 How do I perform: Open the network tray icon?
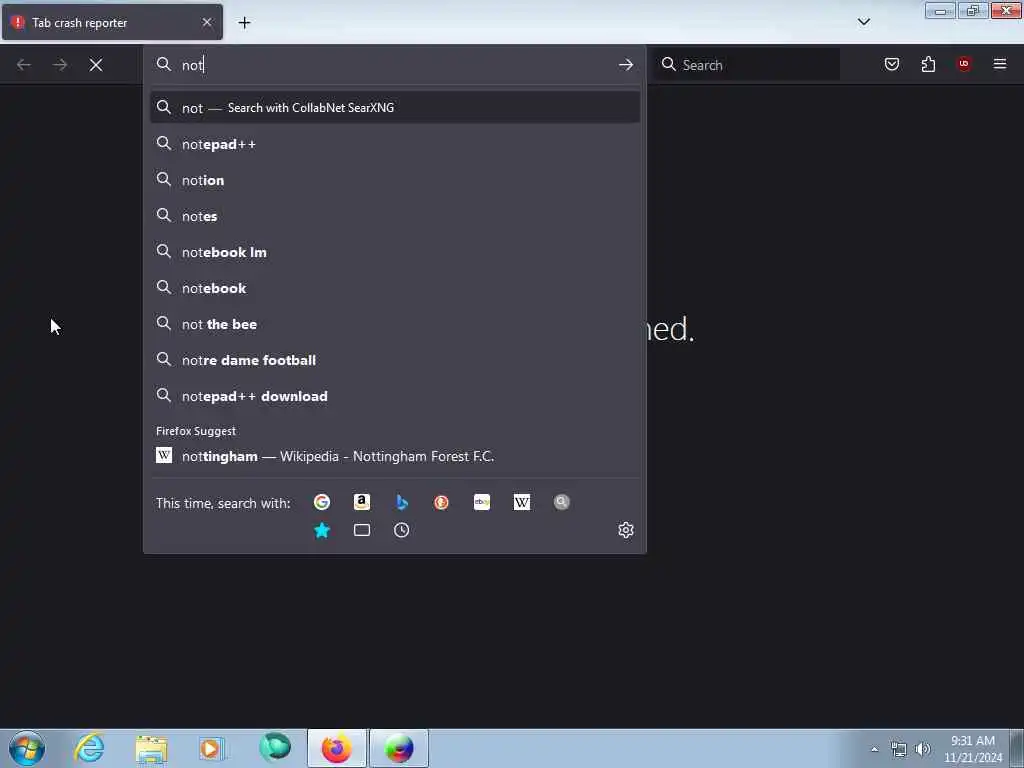899,749
